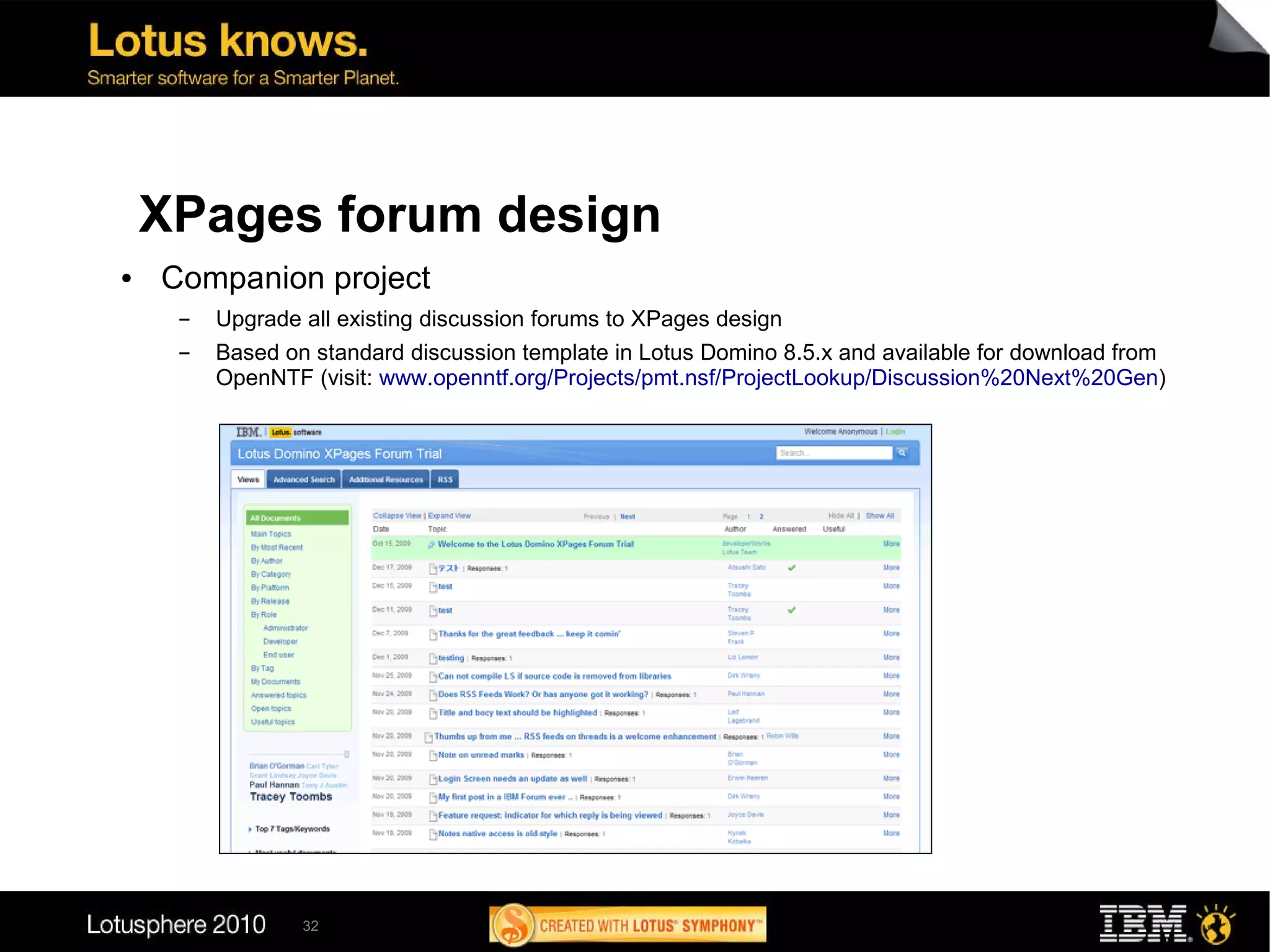This screenshot has height=952, width=1270.
Task: Open the Useful topics view
Action: (x=273, y=722)
